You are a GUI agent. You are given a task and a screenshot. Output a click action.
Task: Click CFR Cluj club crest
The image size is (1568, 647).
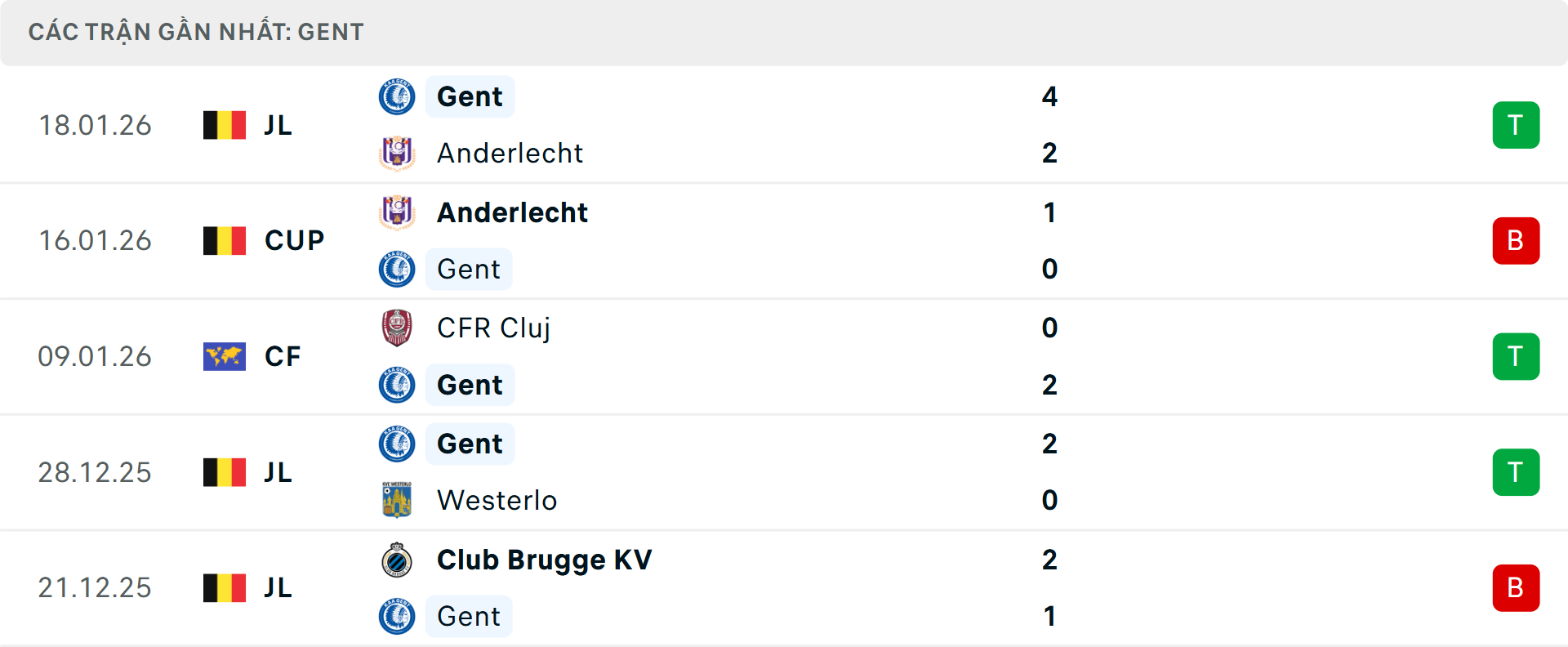(397, 328)
